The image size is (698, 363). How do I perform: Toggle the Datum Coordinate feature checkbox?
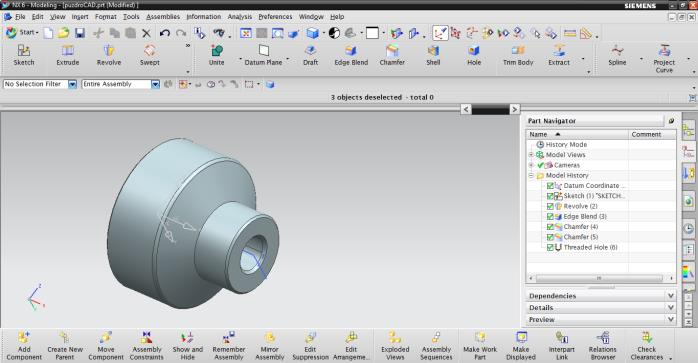pos(550,186)
